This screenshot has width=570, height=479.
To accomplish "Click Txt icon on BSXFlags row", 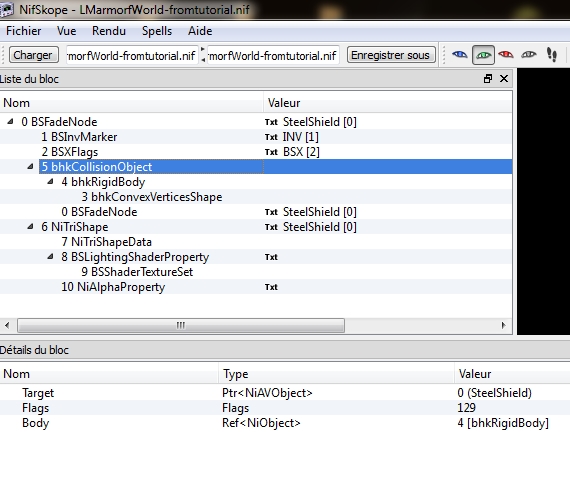I will pos(271,152).
